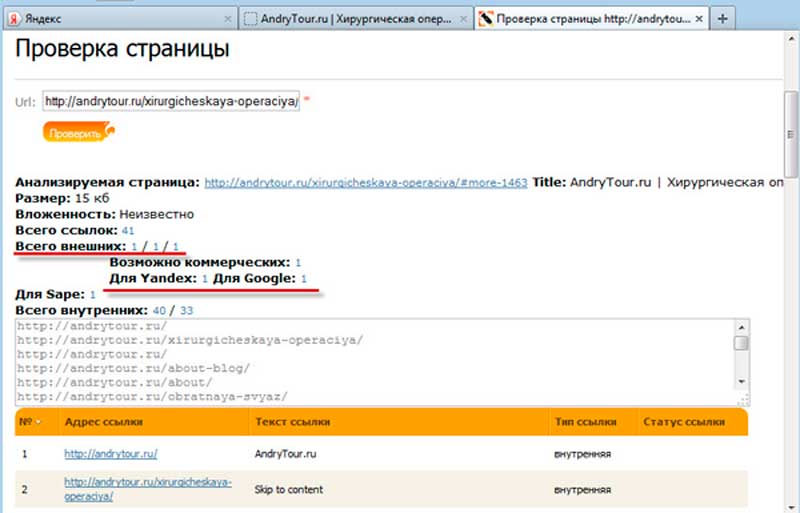Screen dimensions: 800x513
Task: Click the Проверка страницы tab favicon
Action: (486, 19)
